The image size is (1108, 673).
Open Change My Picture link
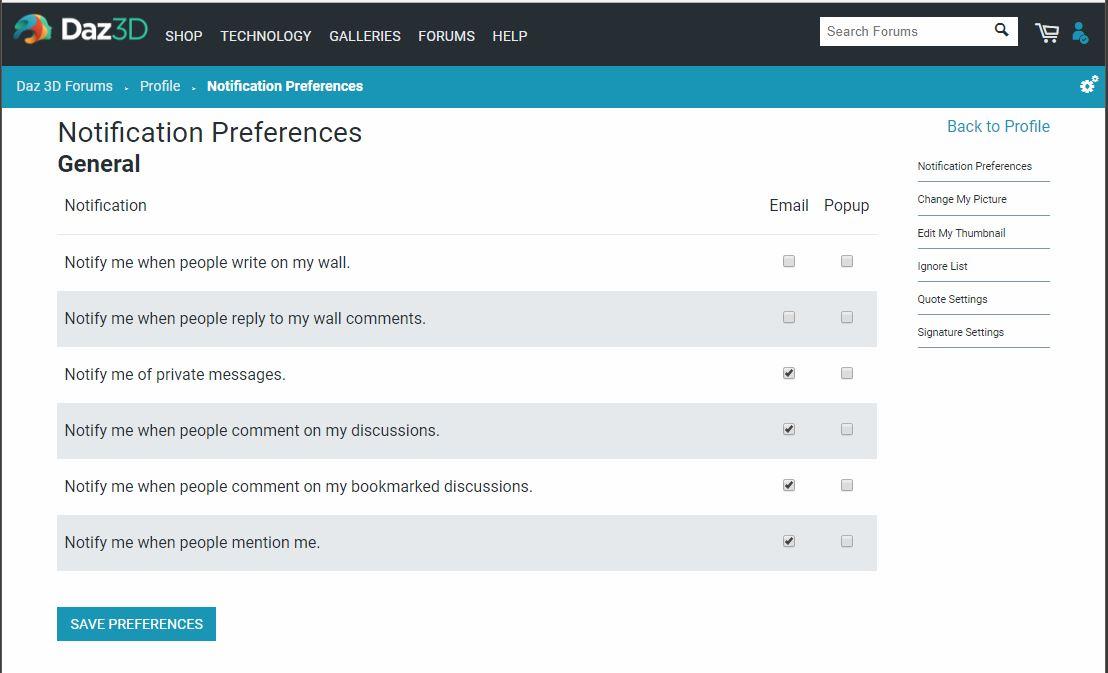pyautogui.click(x=962, y=199)
